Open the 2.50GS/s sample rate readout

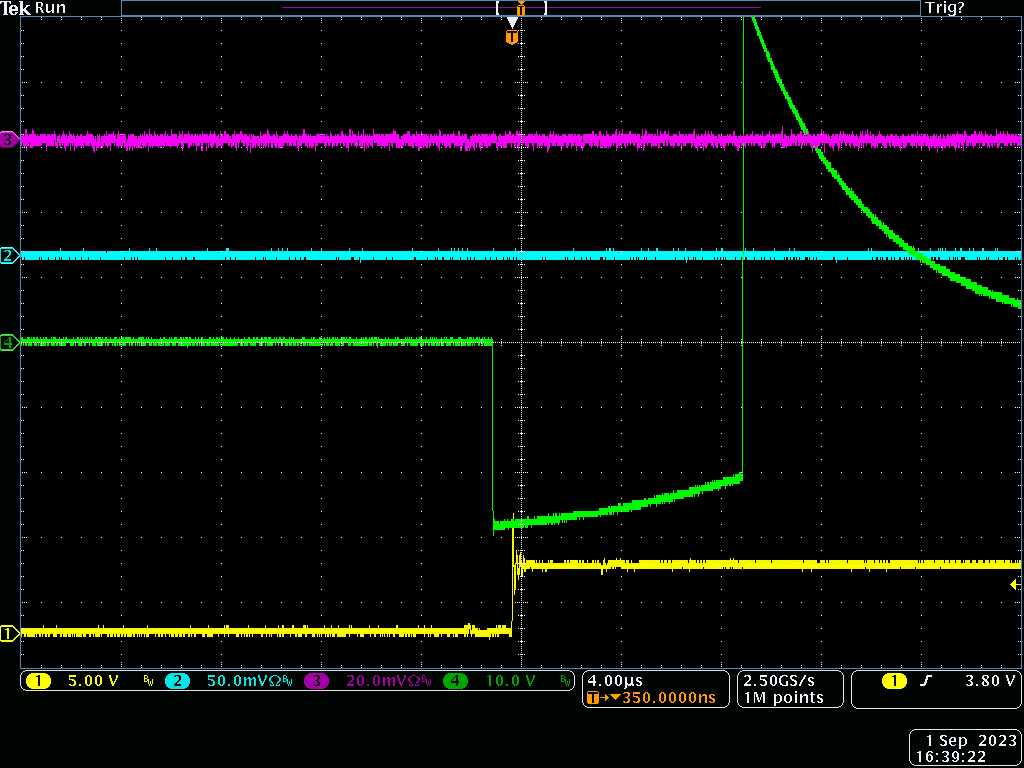click(781, 680)
